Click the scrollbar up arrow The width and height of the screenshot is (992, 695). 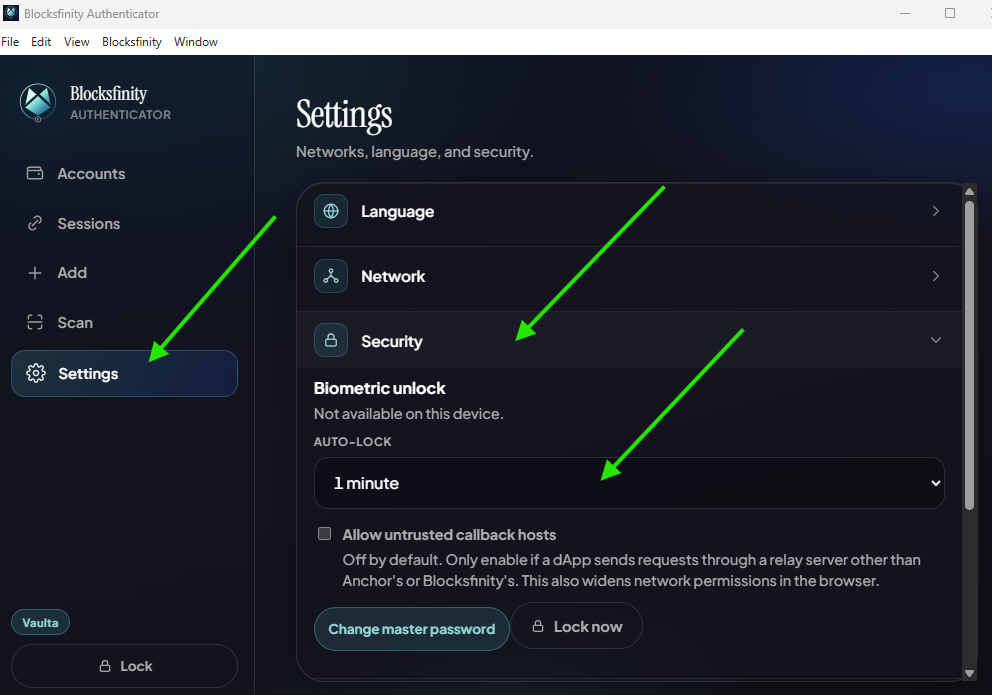(x=969, y=191)
